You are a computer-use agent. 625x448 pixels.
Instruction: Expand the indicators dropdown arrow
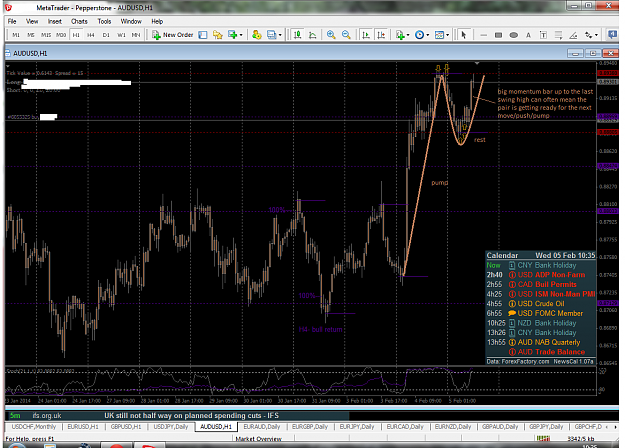(408, 35)
